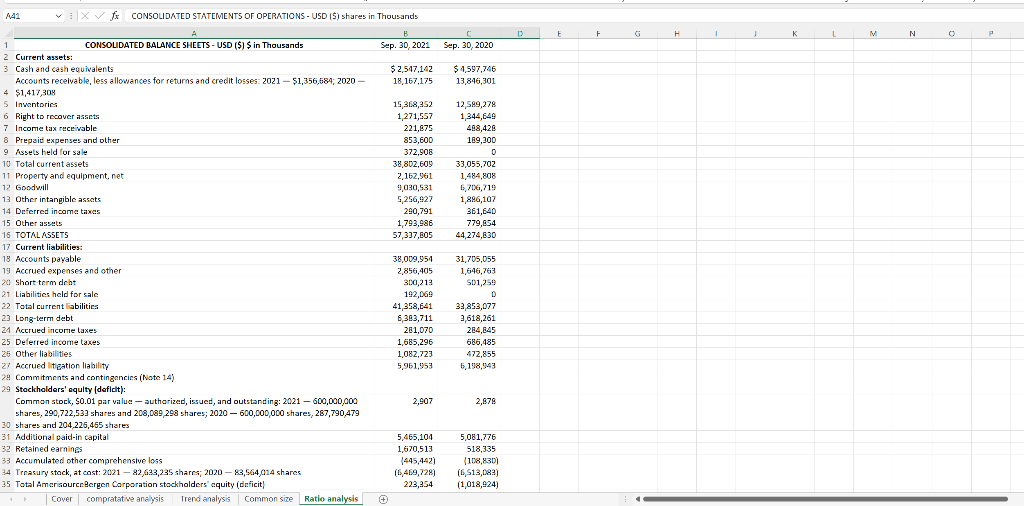The image size is (1024, 506).
Task: Click the 'CONSOLIDATED BALANCE SHEETS' title cell
Action: (193, 45)
